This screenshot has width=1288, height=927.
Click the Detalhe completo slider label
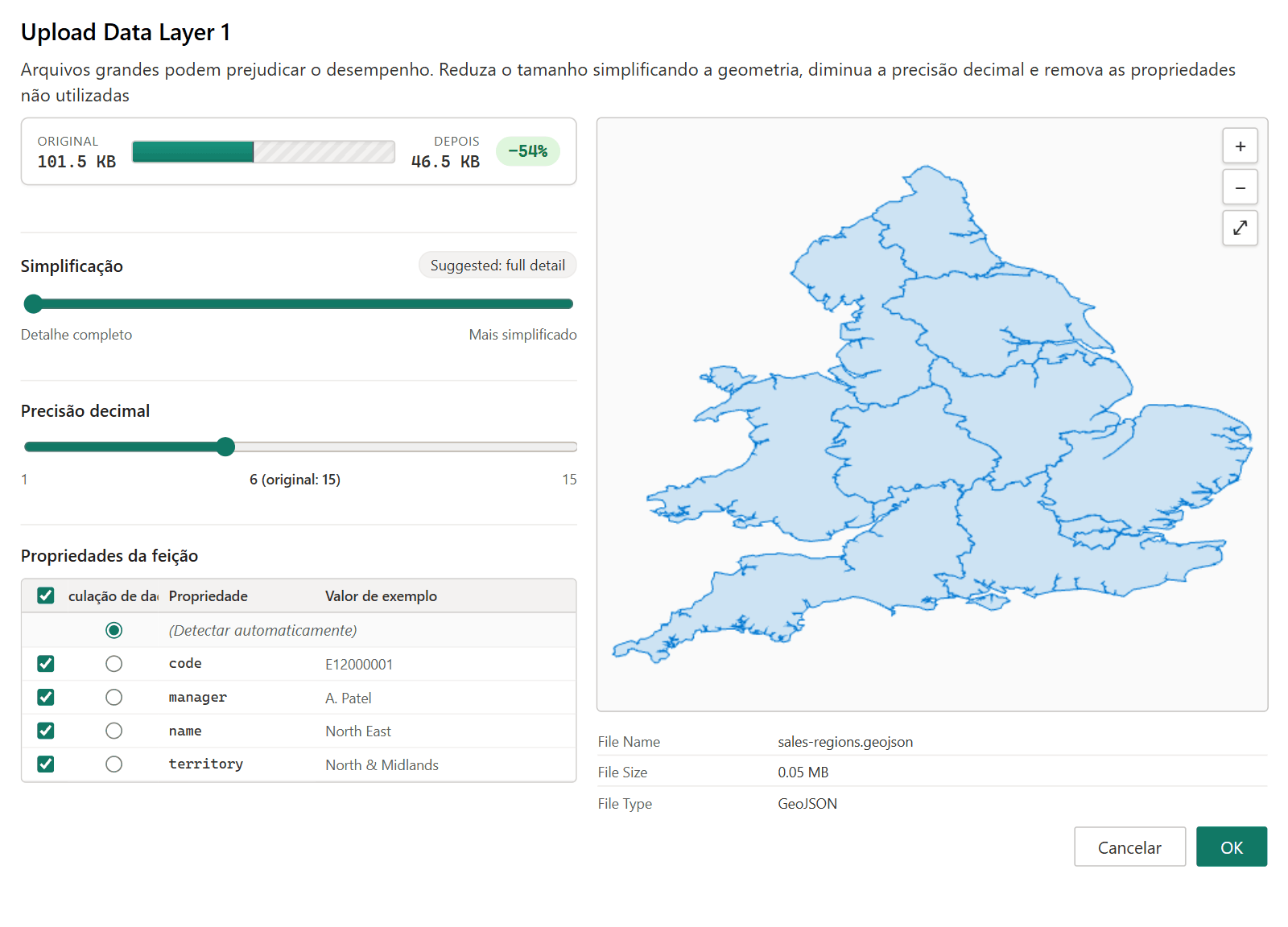pos(76,335)
